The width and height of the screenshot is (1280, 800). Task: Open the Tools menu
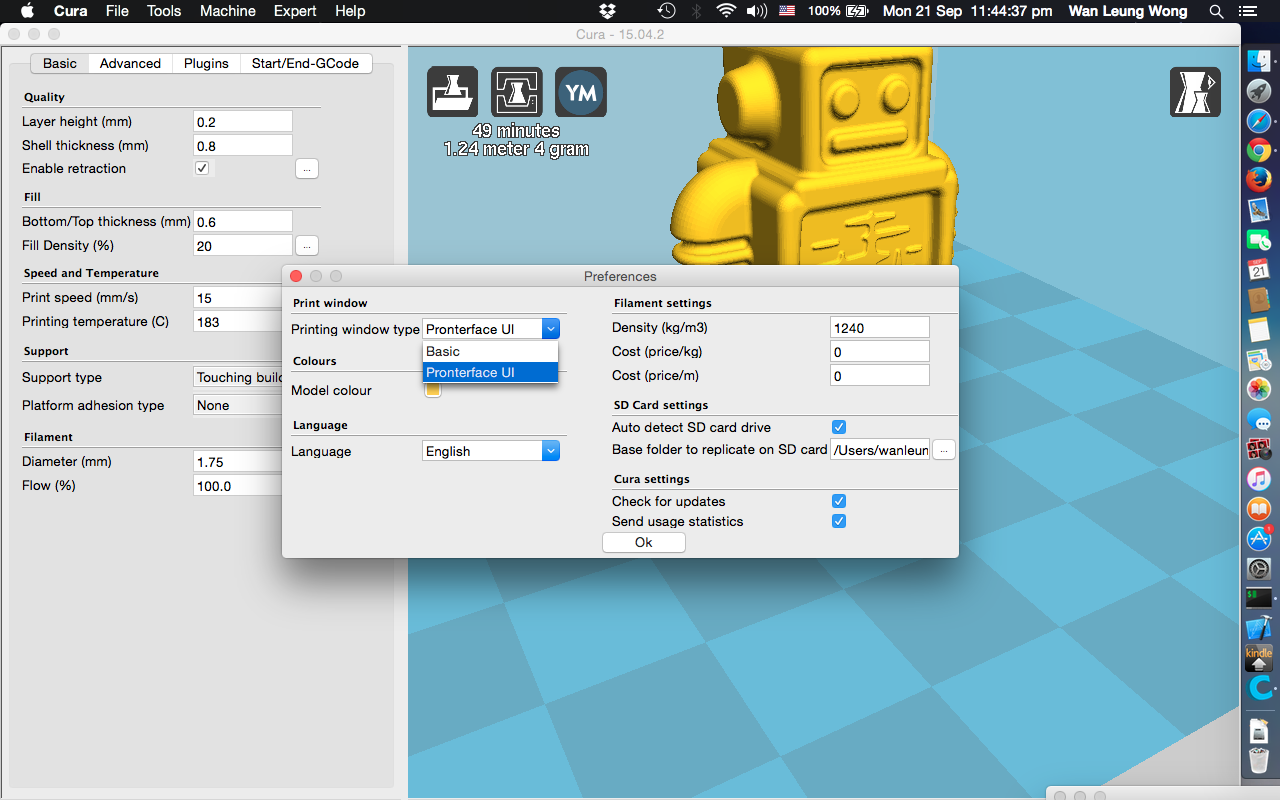pyautogui.click(x=164, y=11)
